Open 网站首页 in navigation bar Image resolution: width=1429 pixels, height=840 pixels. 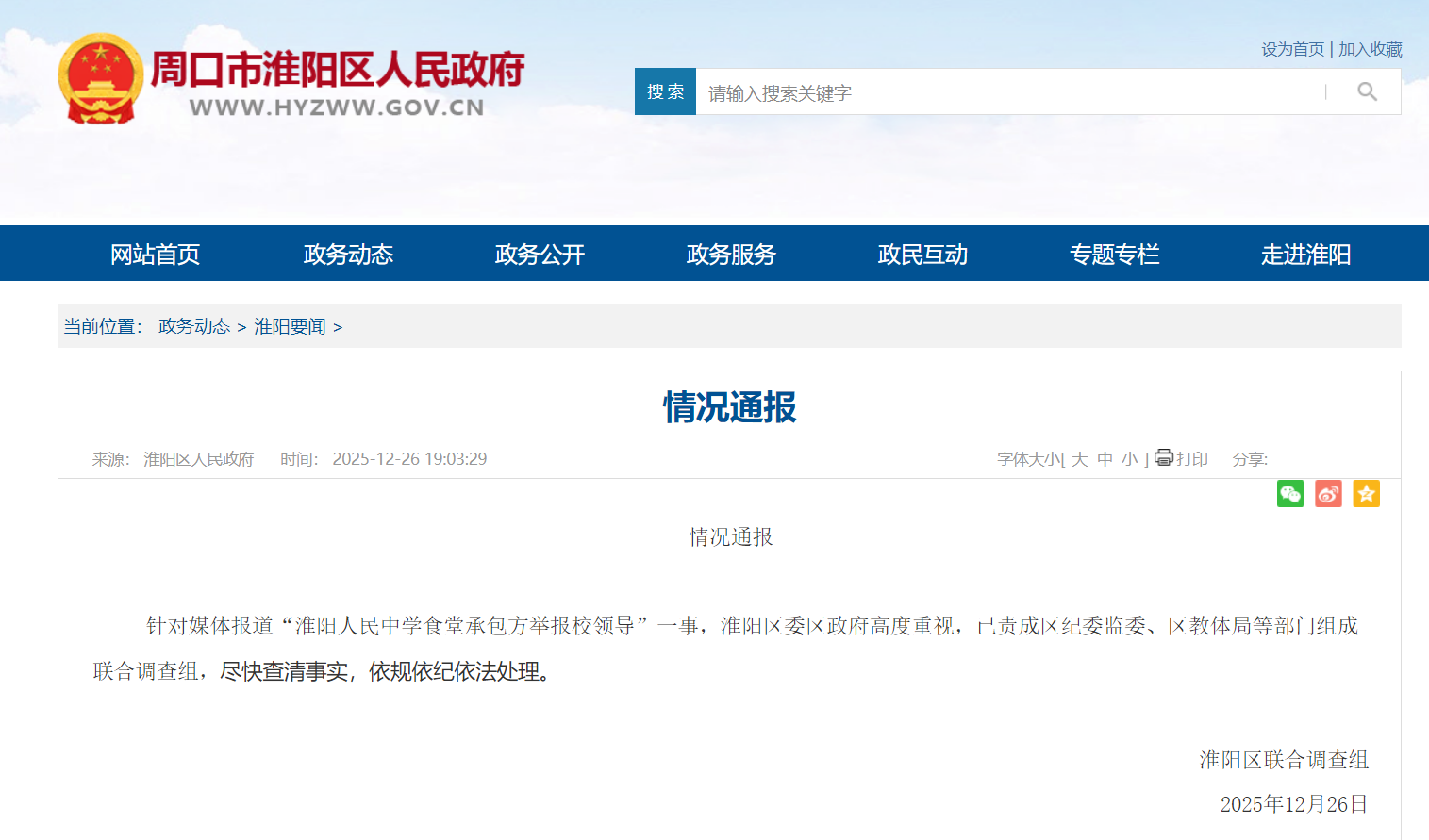point(156,255)
